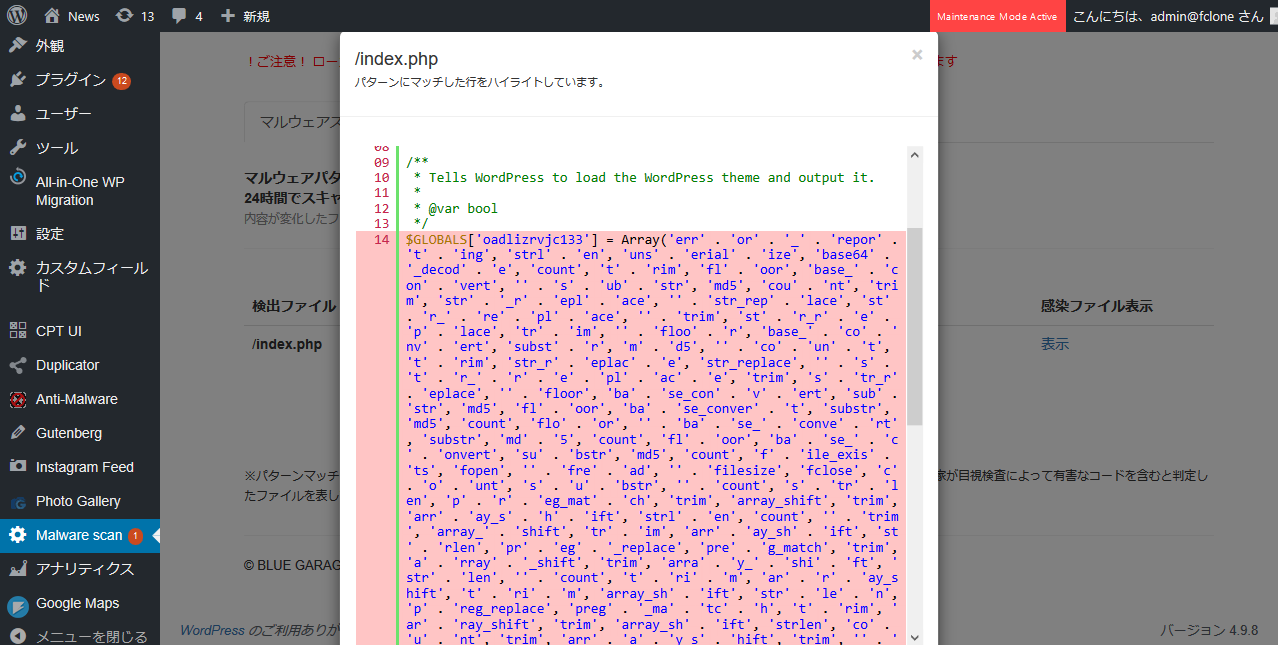Open the Instagram Feed menu item
The height and width of the screenshot is (645, 1278).
84,467
